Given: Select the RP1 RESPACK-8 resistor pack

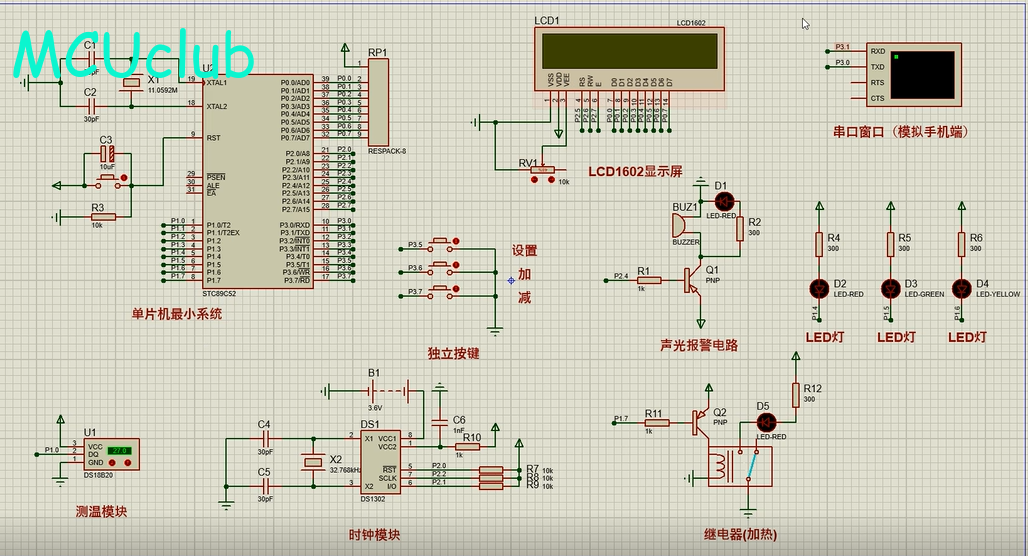Looking at the screenshot, I should [378, 102].
